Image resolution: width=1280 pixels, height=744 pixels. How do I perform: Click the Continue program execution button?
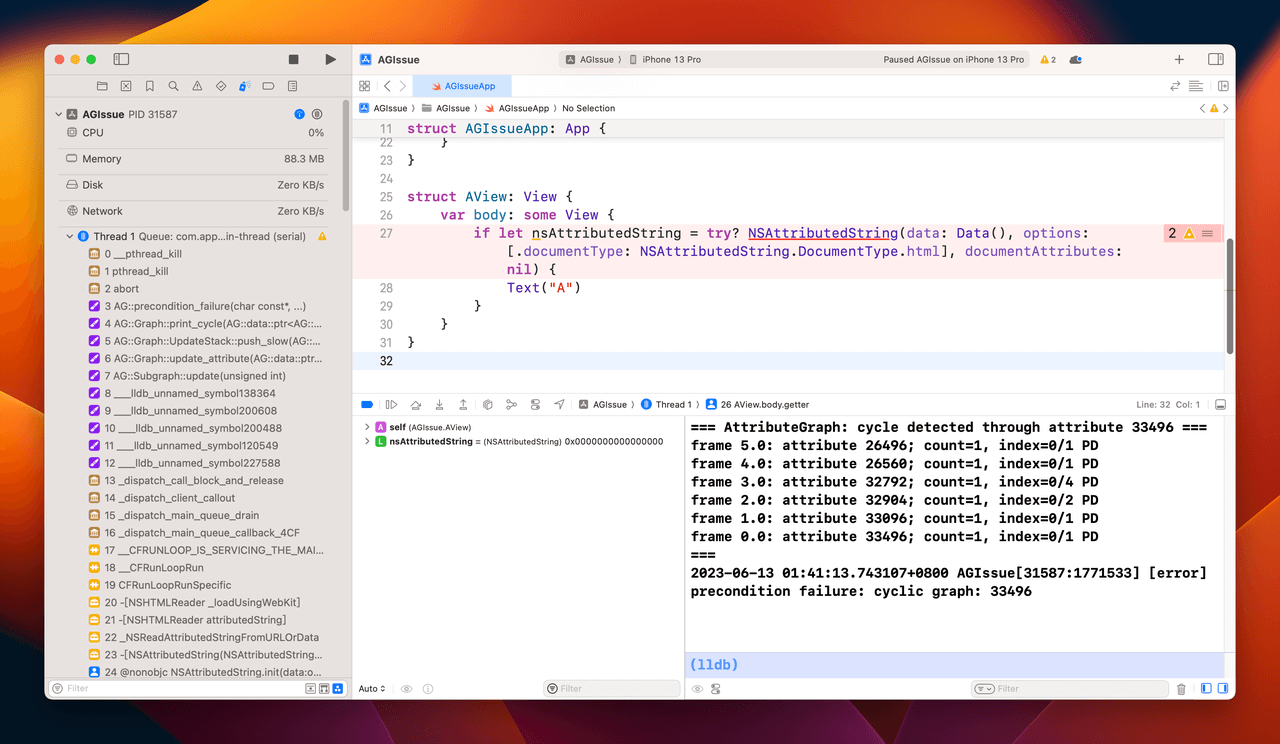click(391, 405)
